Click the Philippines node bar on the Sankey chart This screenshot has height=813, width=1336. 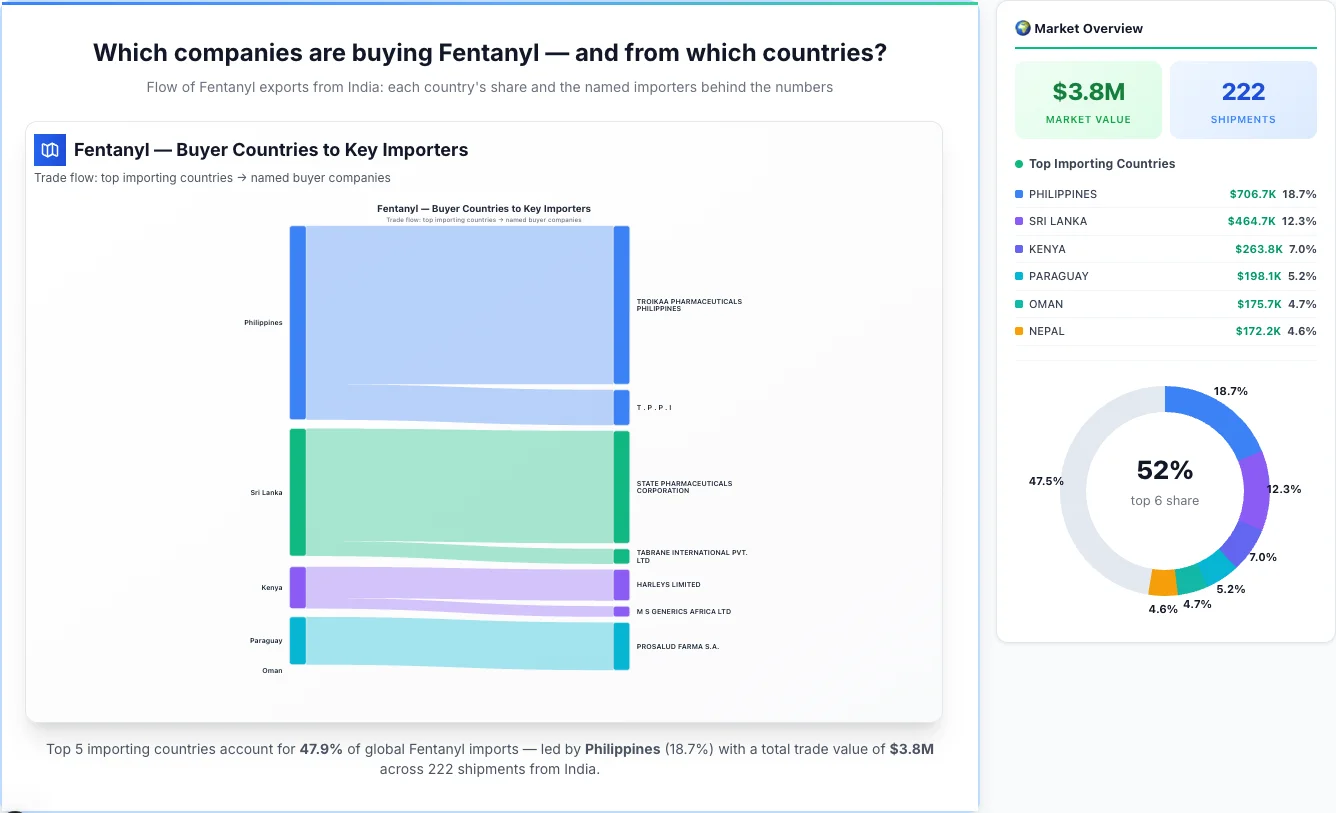click(x=295, y=322)
